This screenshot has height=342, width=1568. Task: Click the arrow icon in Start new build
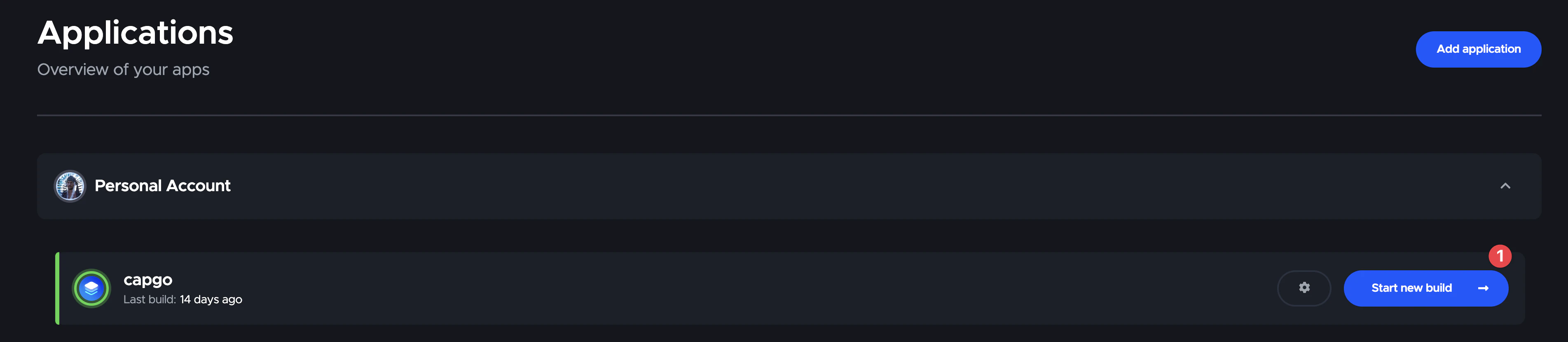(1483, 288)
